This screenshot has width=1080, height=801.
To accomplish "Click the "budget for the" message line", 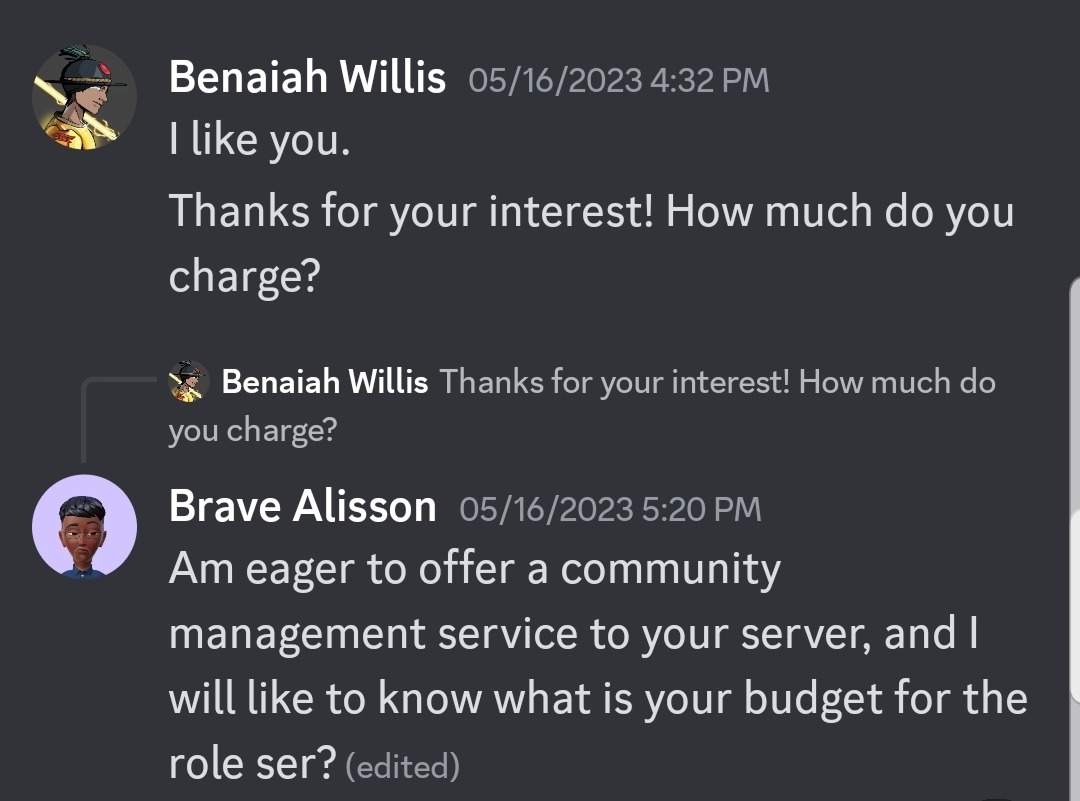I will click(x=859, y=698).
